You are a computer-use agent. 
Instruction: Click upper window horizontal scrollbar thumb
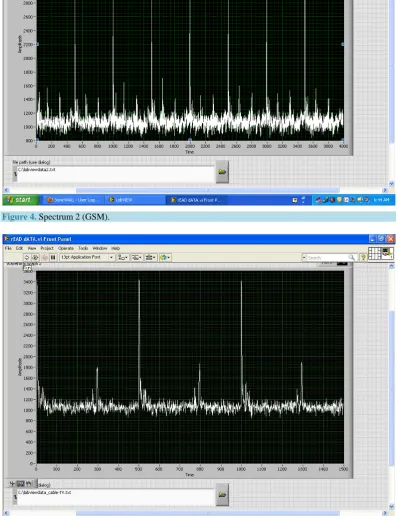(208, 190)
